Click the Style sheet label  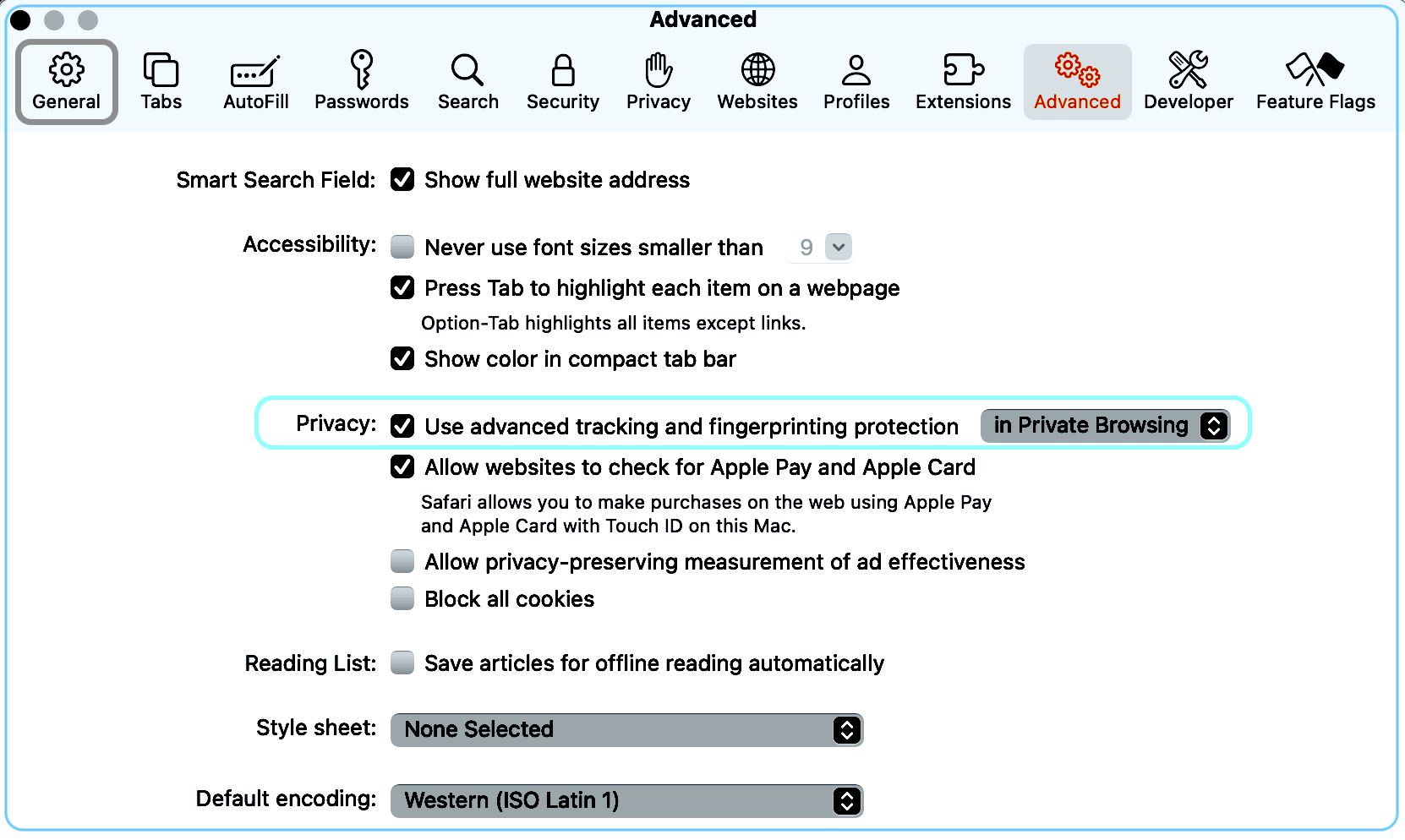coord(316,728)
